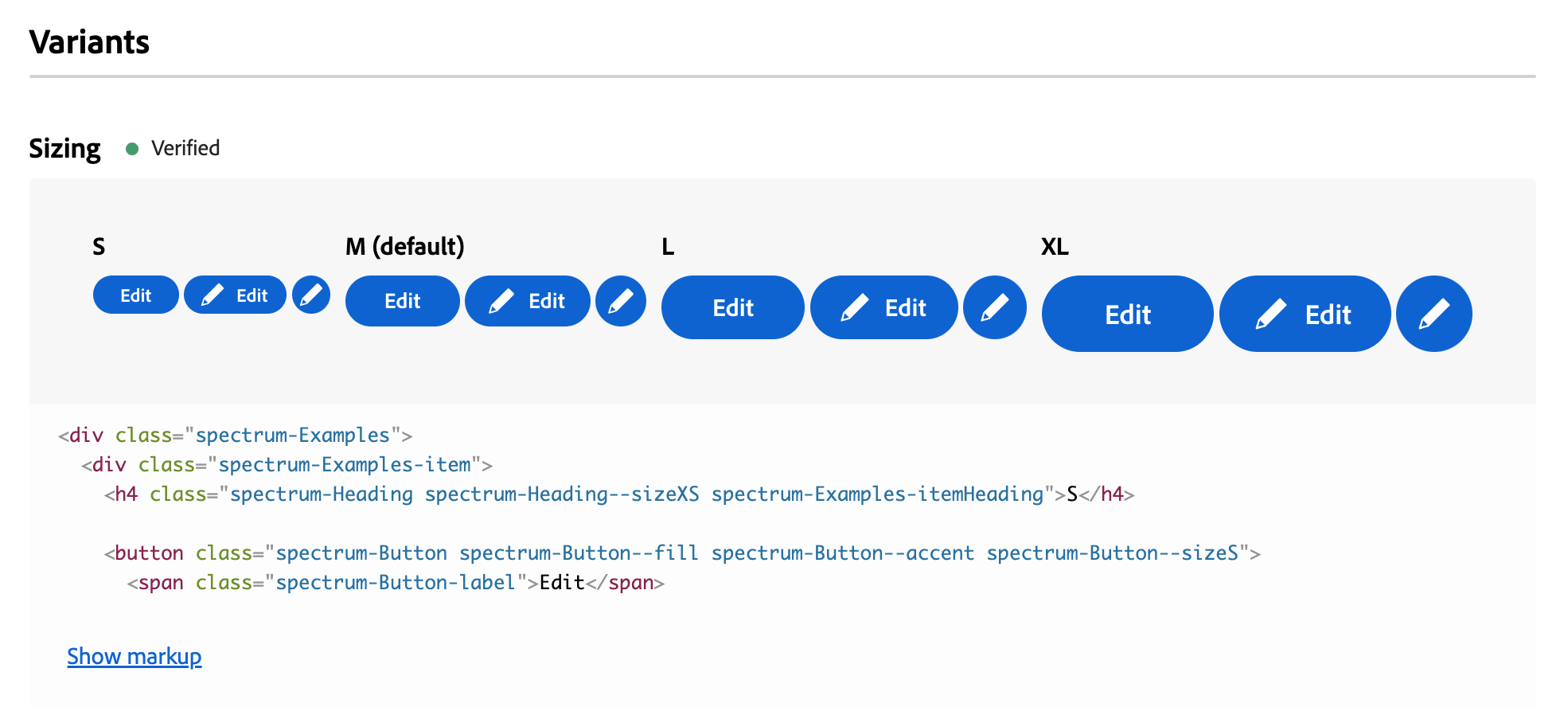This screenshot has width=1568, height=723.
Task: Click the medium icon-only pencil button
Action: tap(621, 301)
